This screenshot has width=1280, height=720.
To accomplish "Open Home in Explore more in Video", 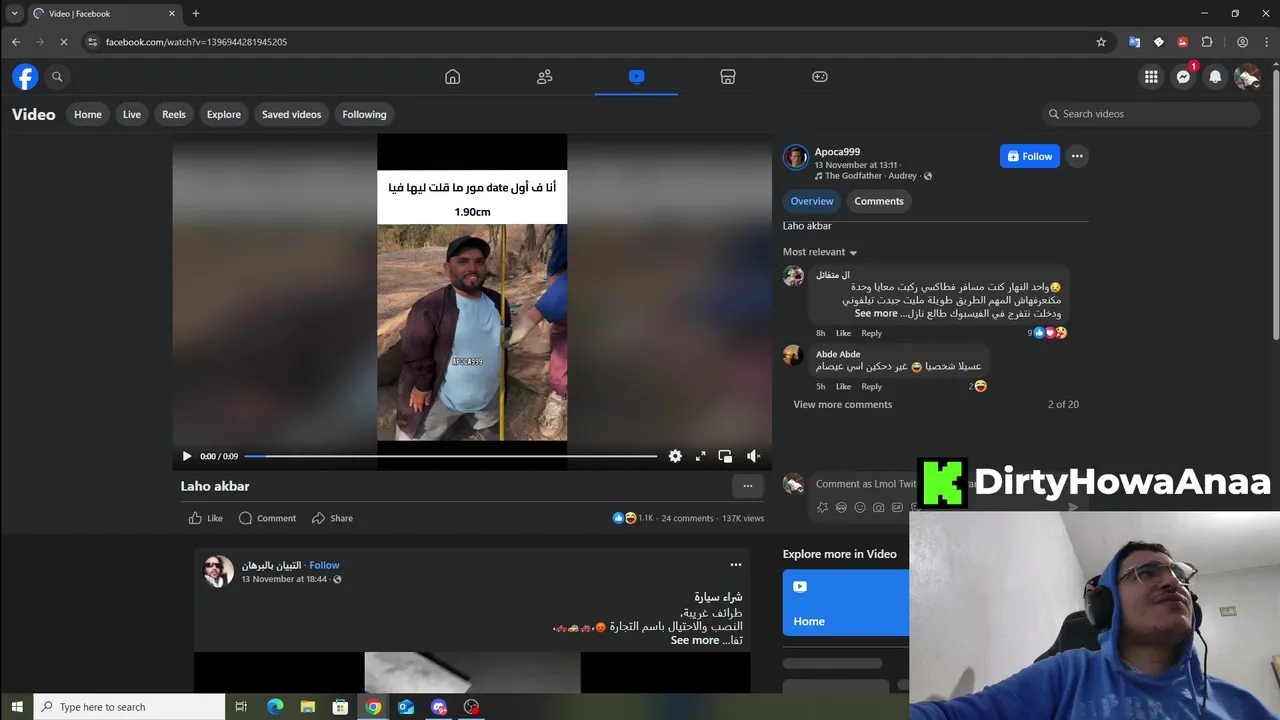I will [x=846, y=603].
